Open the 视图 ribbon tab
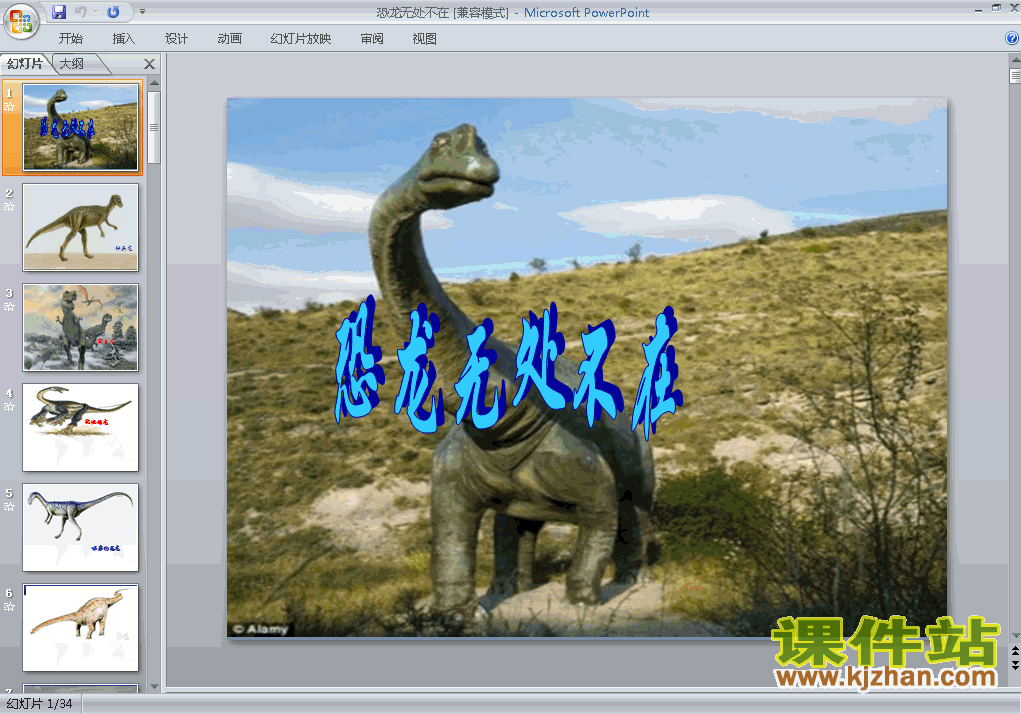Viewport: 1021px width, 714px height. pyautogui.click(x=425, y=38)
